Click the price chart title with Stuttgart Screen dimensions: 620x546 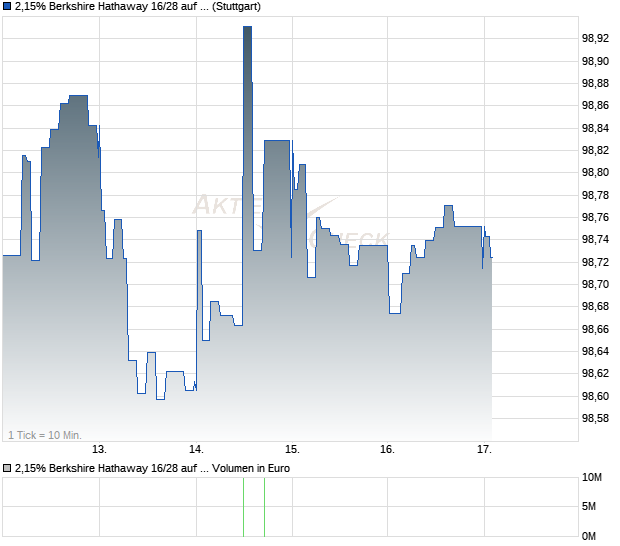[x=138, y=7]
